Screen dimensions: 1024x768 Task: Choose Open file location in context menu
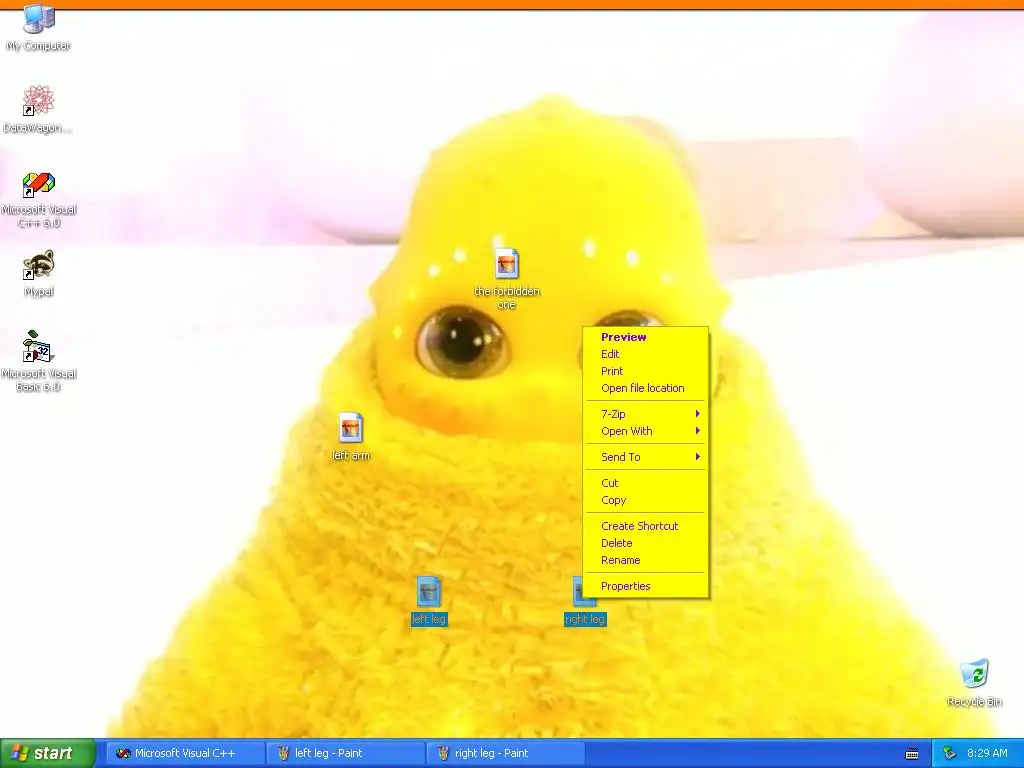pyautogui.click(x=645, y=388)
